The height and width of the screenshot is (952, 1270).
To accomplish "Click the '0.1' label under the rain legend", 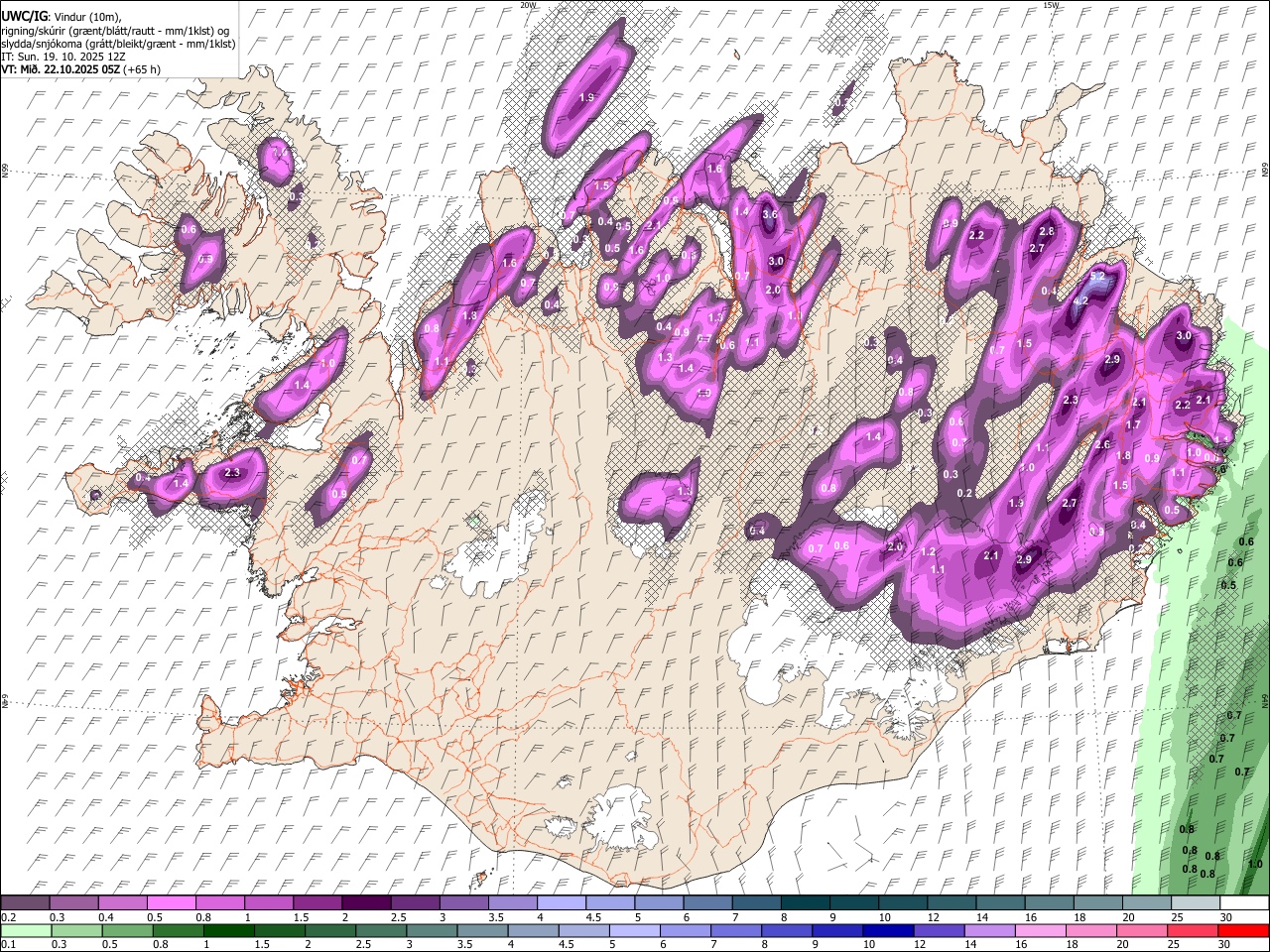I will (x=8, y=944).
